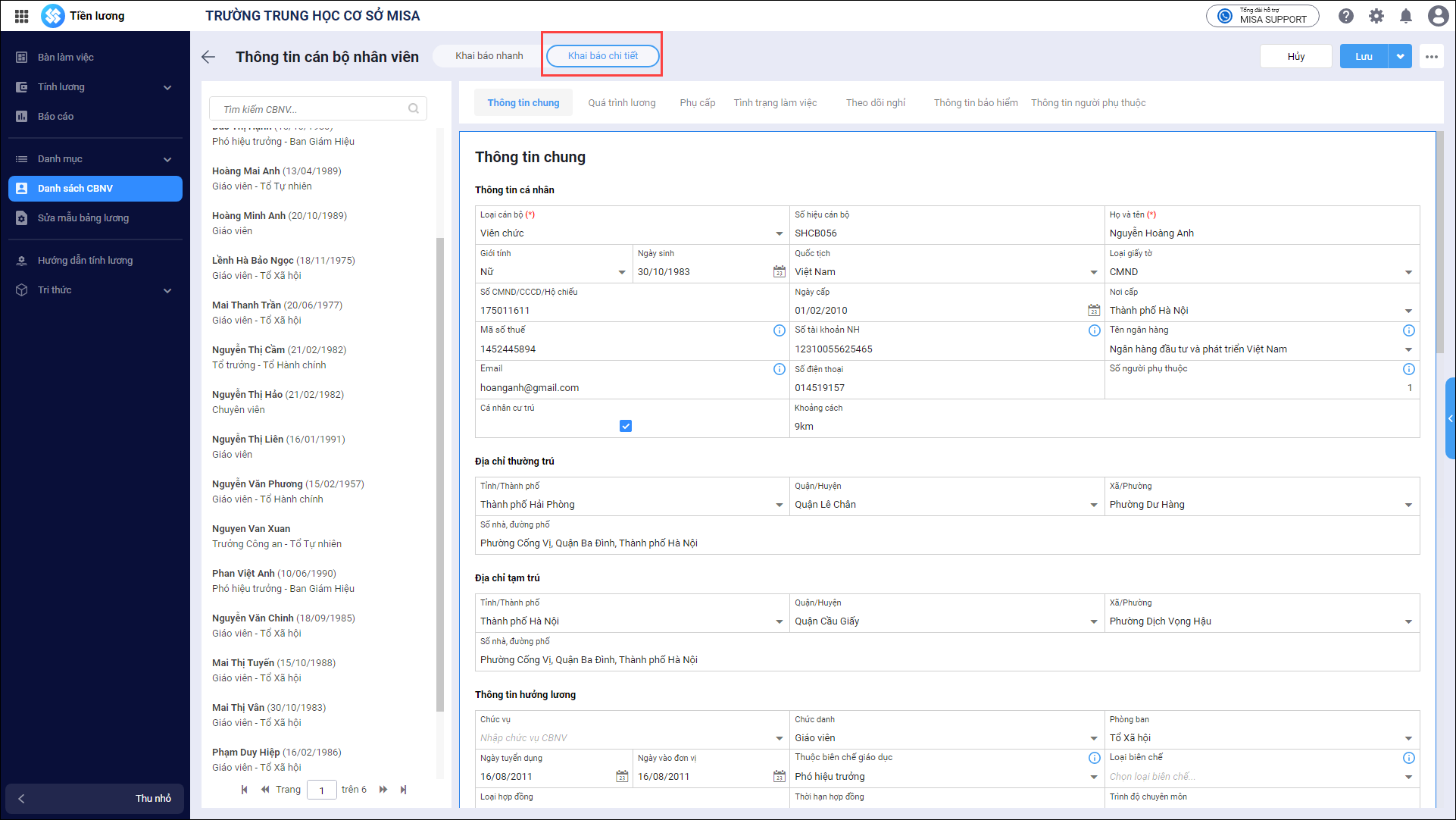This screenshot has width=1456, height=820.
Task: Click the page number input field
Action: coord(321,790)
